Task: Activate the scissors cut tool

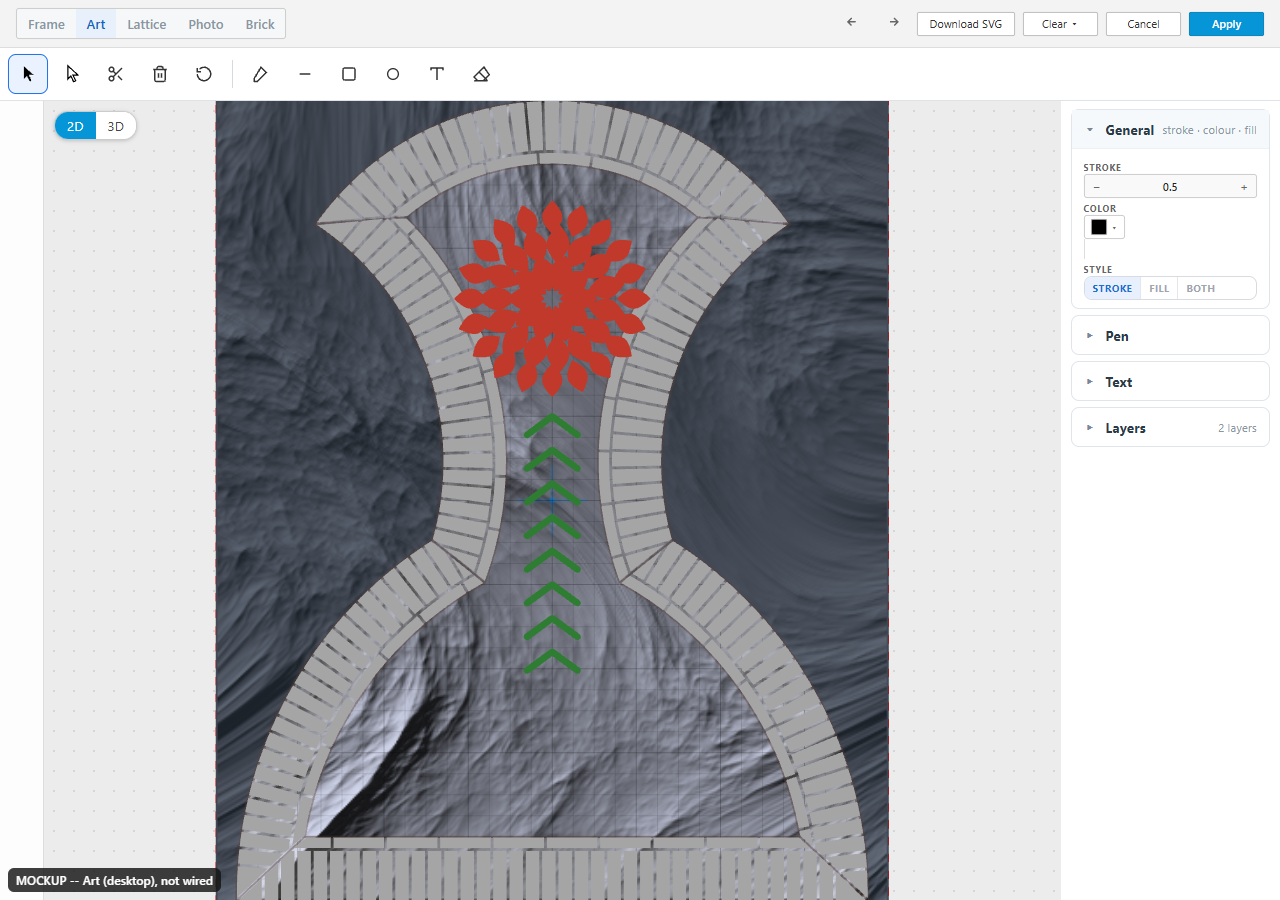Action: tap(116, 74)
